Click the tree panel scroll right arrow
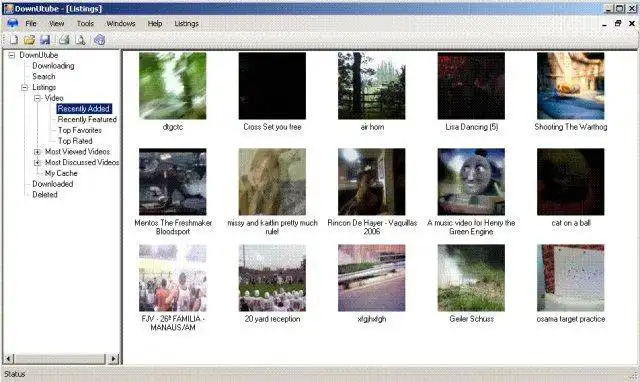The image size is (640, 382). [x=113, y=359]
